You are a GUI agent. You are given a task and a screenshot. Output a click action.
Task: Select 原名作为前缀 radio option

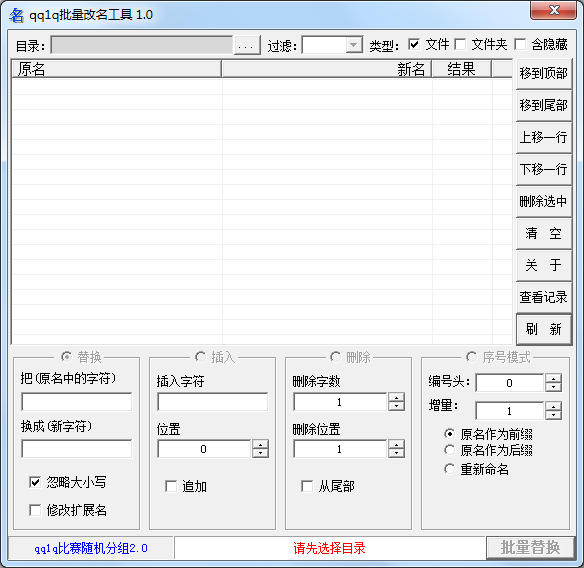[450, 434]
